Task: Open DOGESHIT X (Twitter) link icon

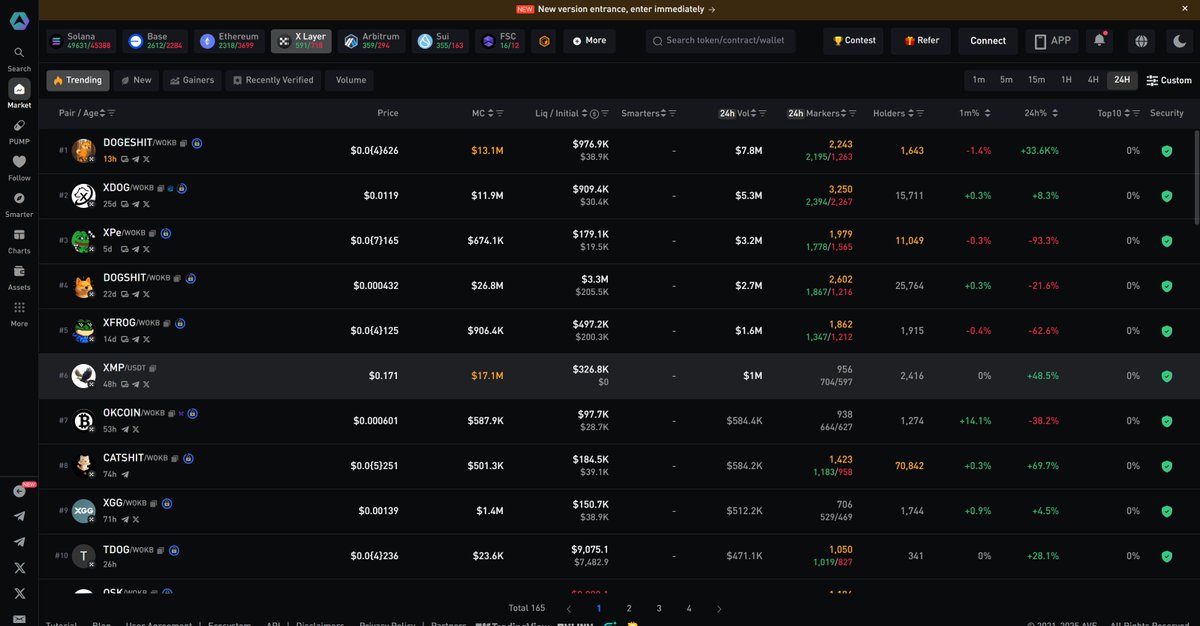Action: 146,159
